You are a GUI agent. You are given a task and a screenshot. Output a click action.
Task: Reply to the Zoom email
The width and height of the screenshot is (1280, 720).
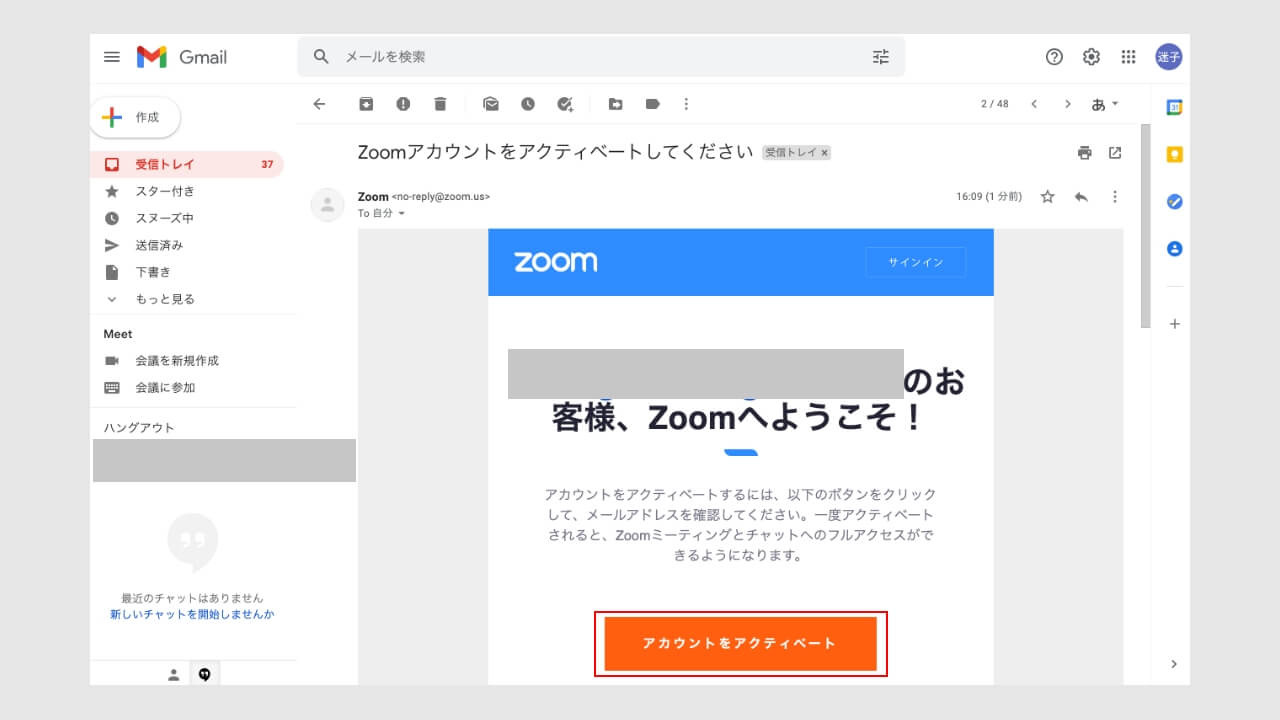pos(1081,197)
